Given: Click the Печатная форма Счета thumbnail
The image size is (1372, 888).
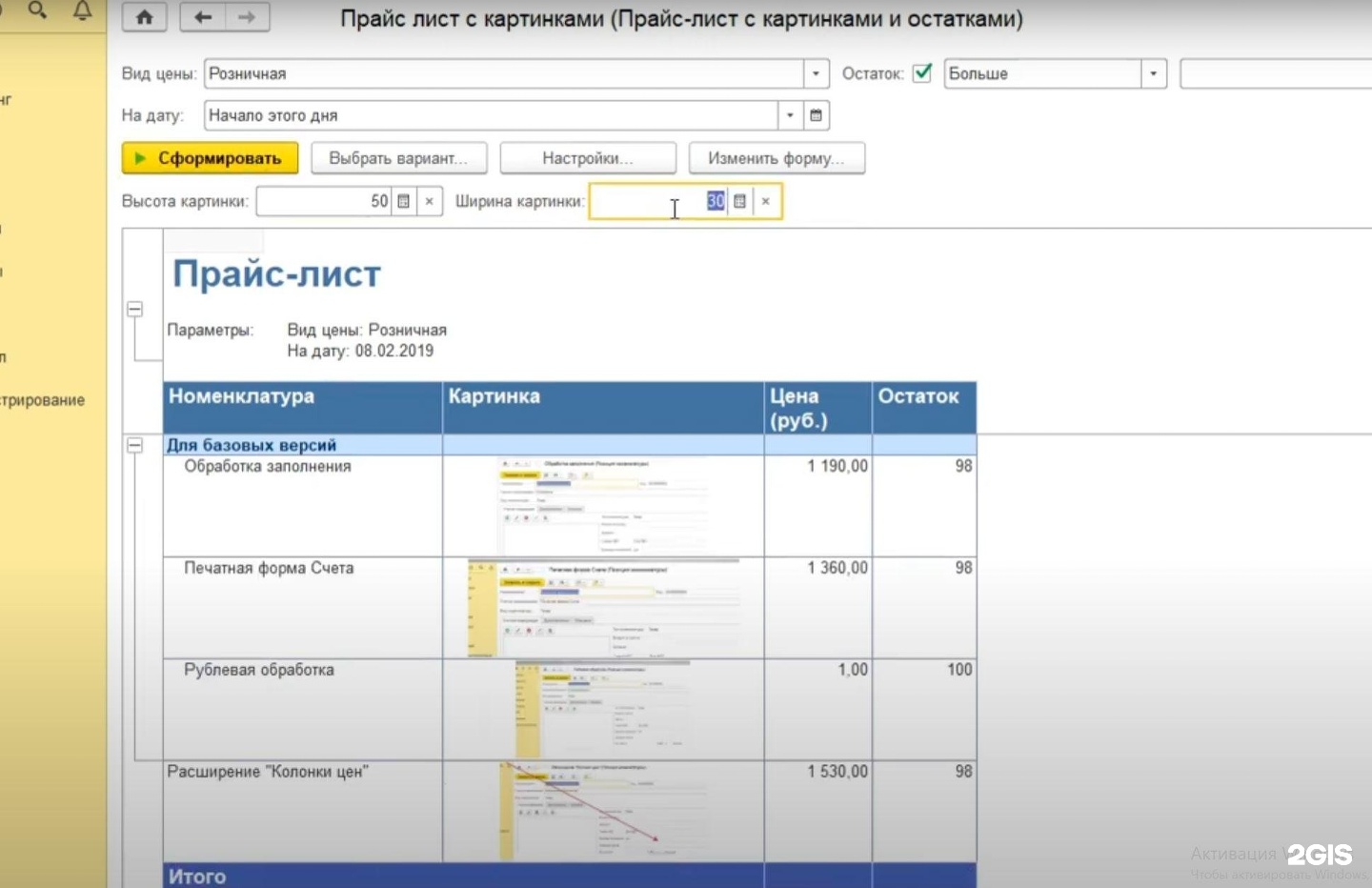Looking at the screenshot, I should click(x=604, y=608).
